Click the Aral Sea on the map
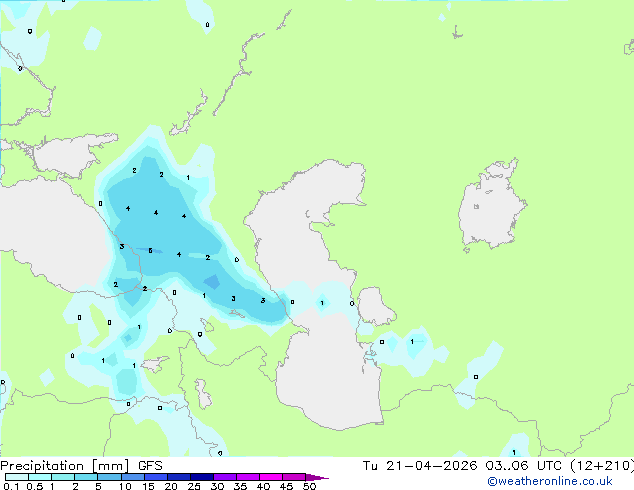This screenshot has height=490, width=634. 491,206
